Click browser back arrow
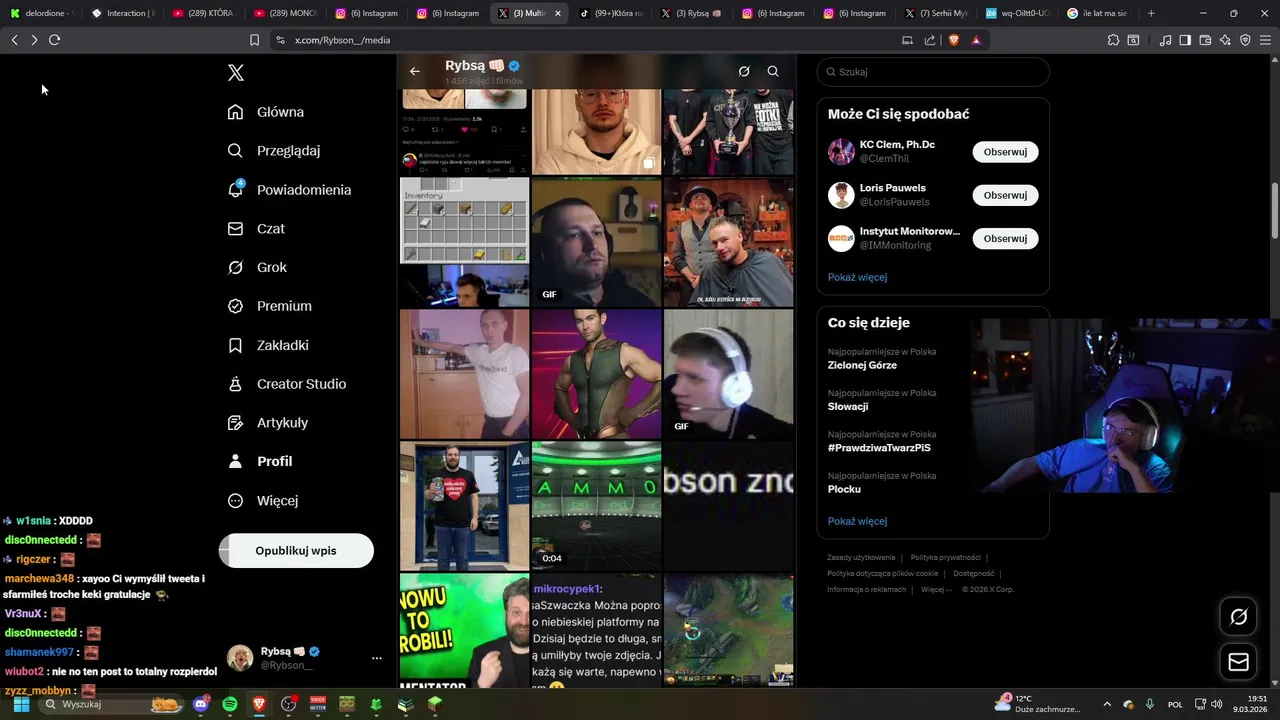Screen dimensions: 1280x720 tap(14, 40)
